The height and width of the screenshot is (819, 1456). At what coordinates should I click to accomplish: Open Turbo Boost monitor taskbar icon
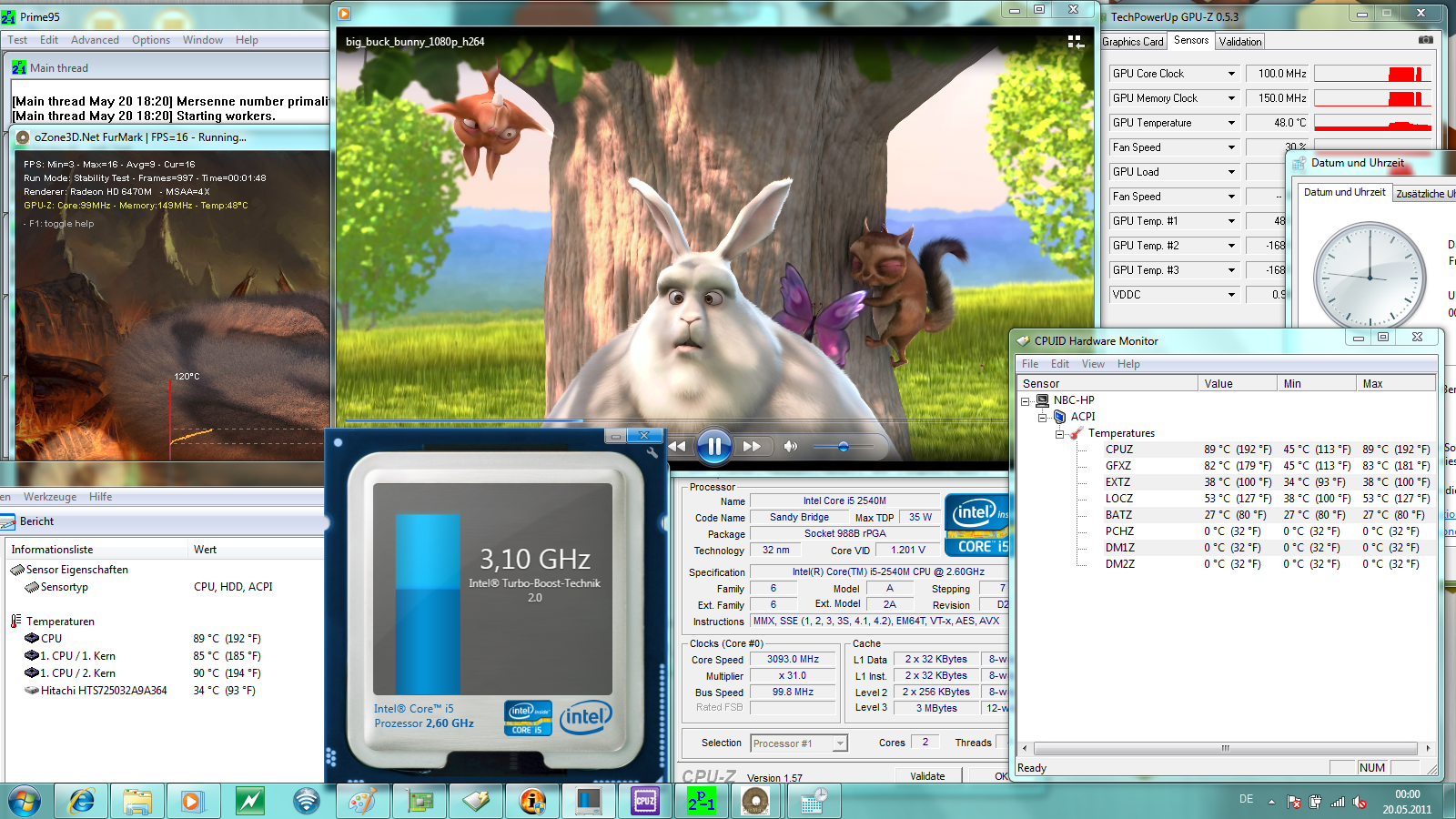589,802
